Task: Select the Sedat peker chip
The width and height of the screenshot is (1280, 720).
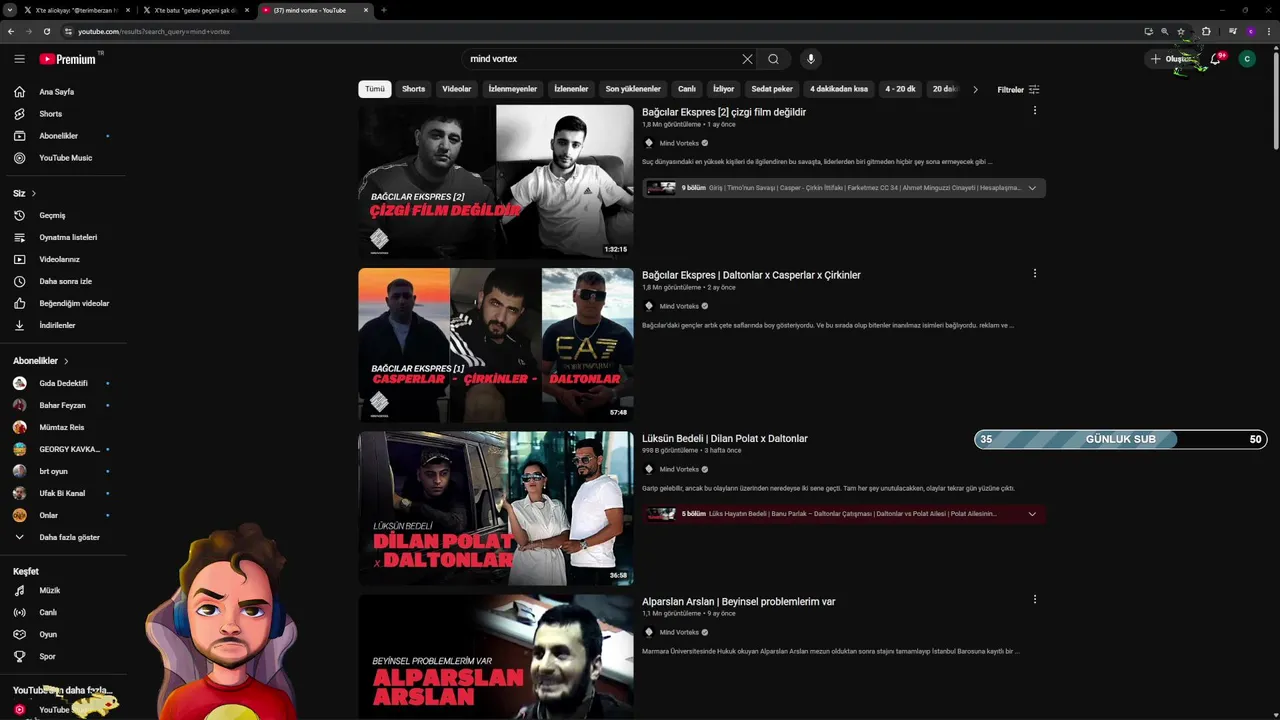Action: coord(772,89)
